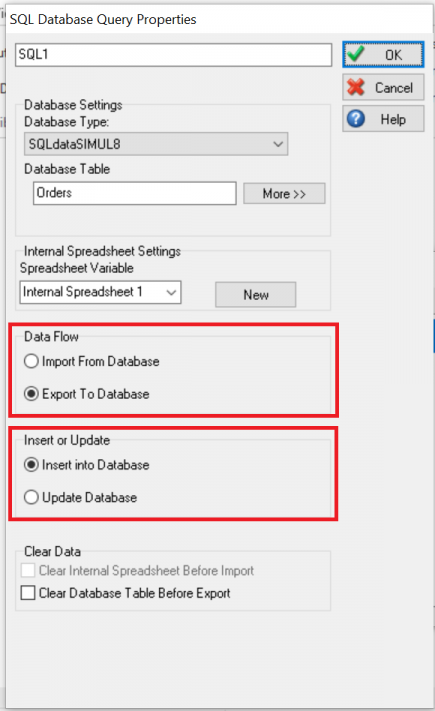Click the Orders database table field

click(134, 193)
